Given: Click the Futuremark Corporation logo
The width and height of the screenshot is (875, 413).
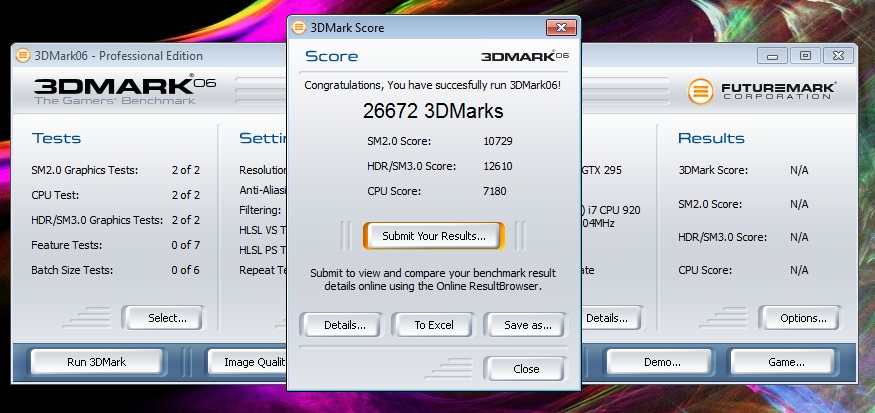Looking at the screenshot, I should click(762, 91).
